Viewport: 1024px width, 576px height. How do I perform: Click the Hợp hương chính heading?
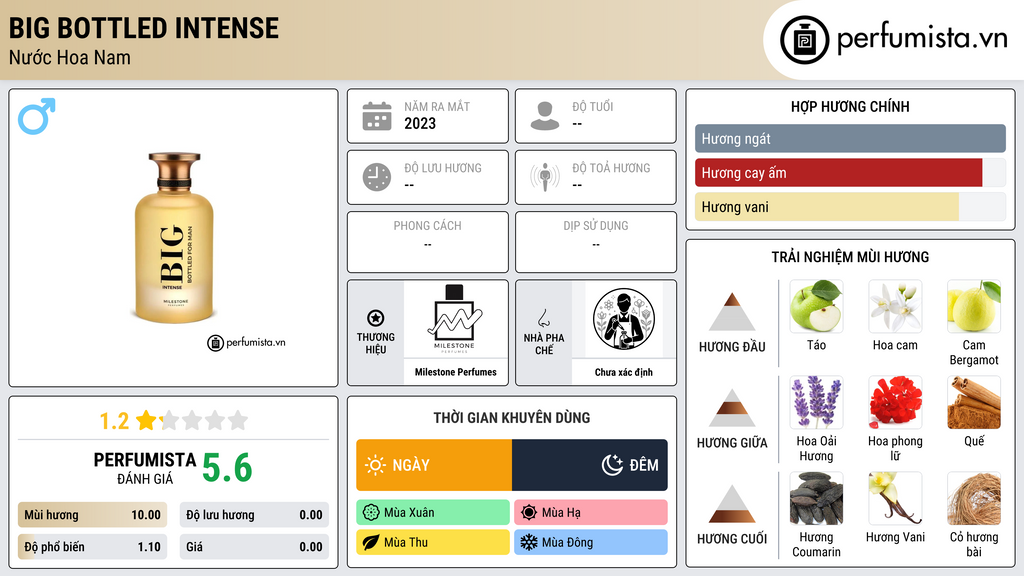point(850,106)
